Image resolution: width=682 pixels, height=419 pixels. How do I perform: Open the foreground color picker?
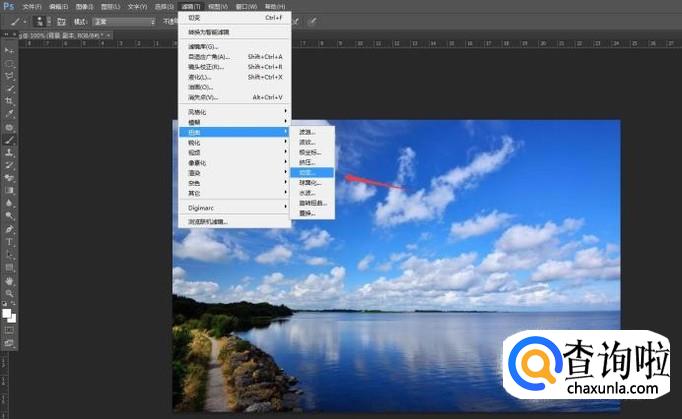6,313
